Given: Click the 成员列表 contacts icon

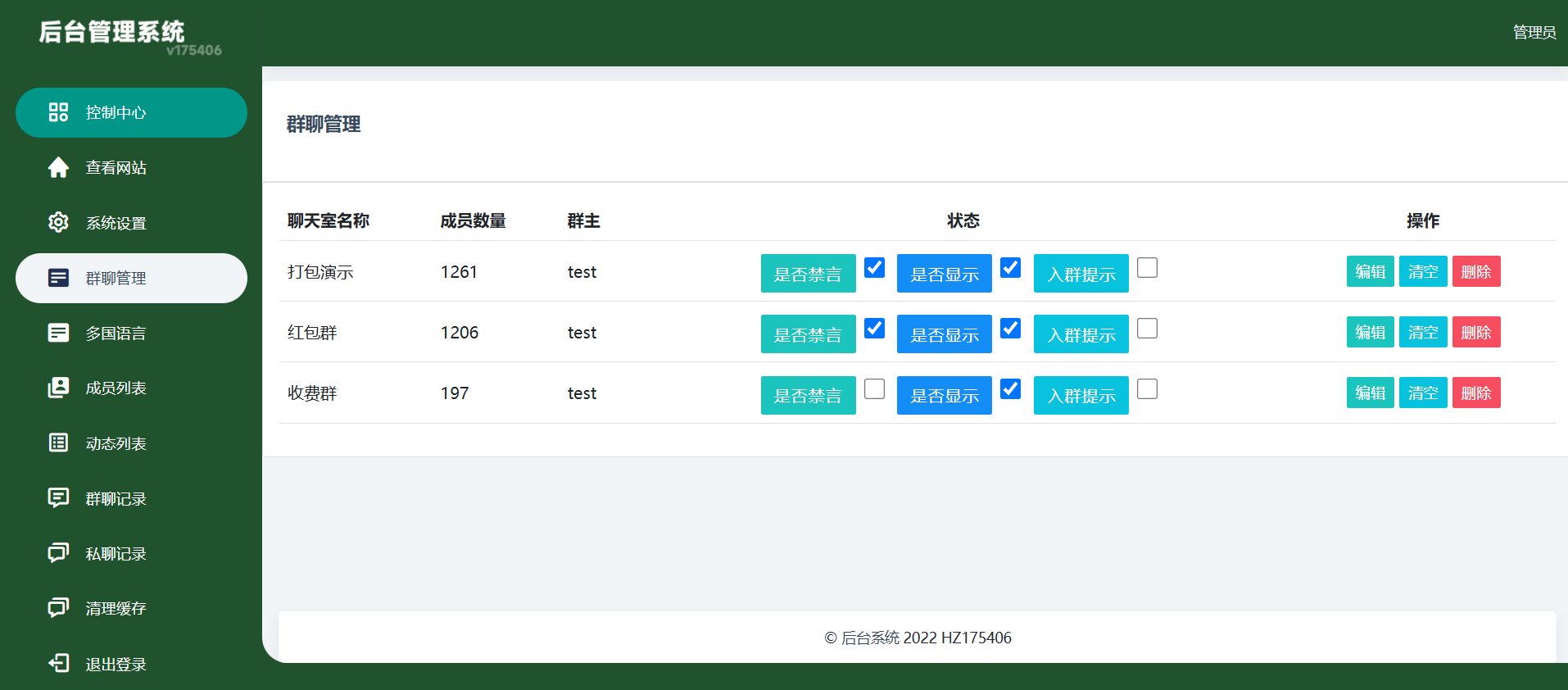Looking at the screenshot, I should pos(58,388).
